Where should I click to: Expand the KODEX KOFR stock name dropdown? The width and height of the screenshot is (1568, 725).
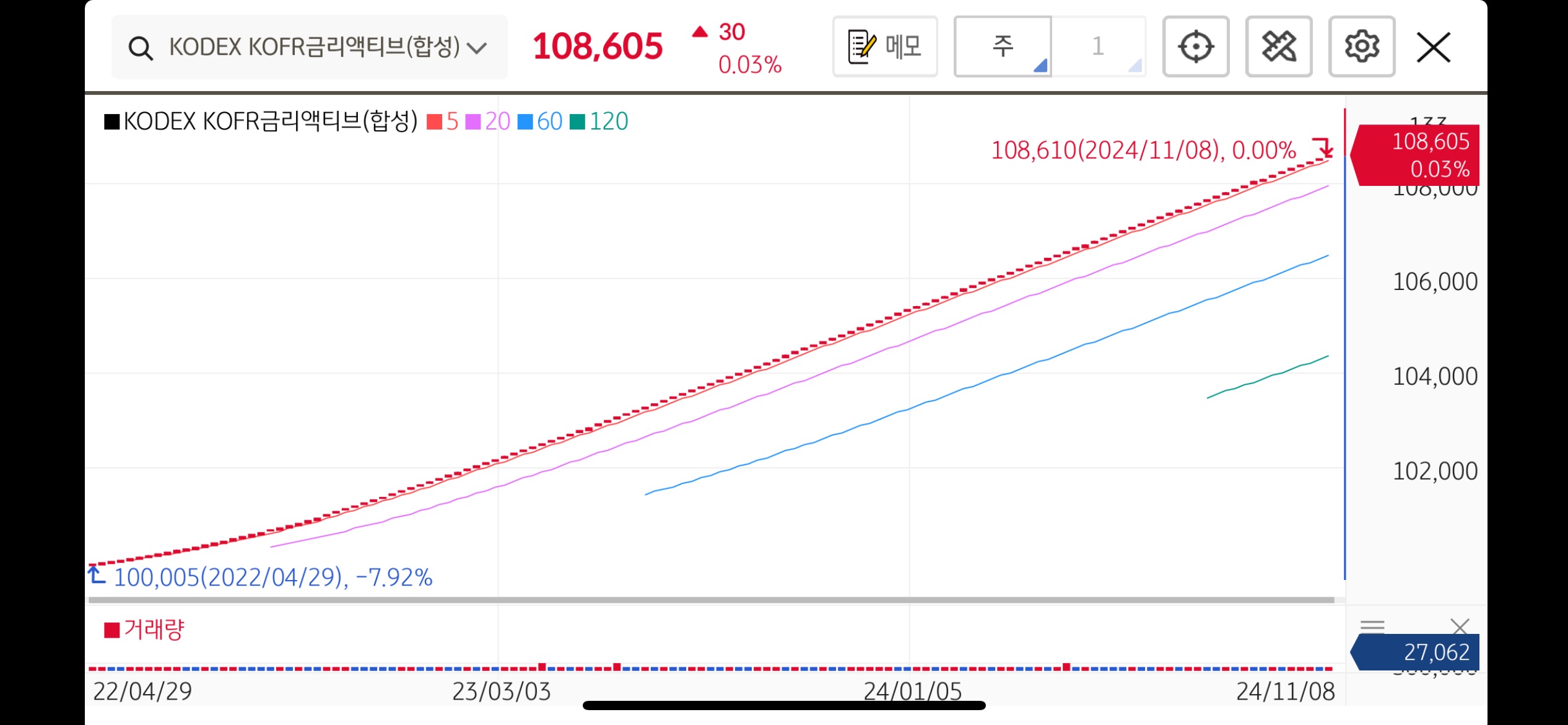[477, 48]
